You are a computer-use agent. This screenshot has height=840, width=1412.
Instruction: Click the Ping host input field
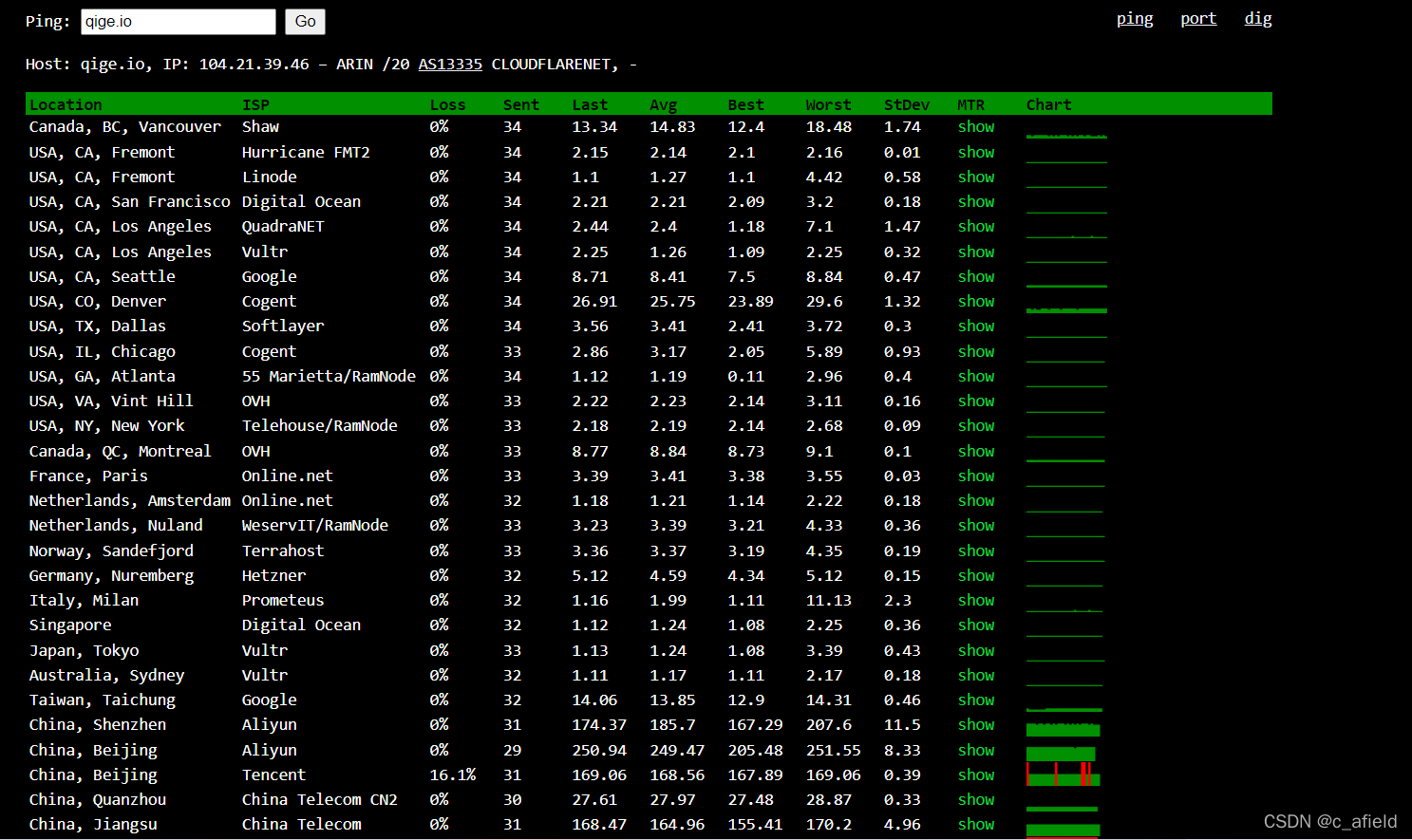179,22
